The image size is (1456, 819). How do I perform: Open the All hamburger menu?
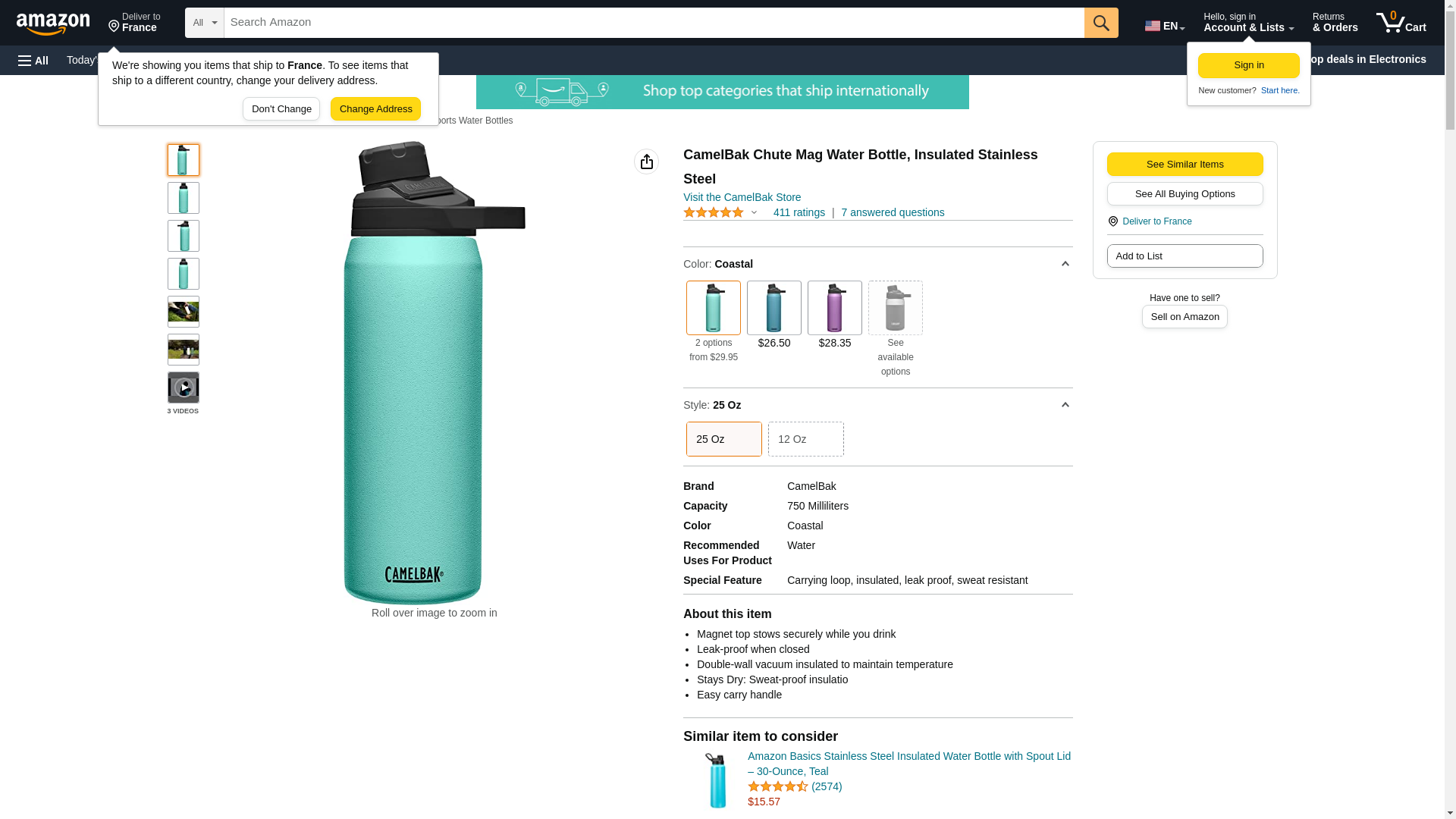click(33, 60)
